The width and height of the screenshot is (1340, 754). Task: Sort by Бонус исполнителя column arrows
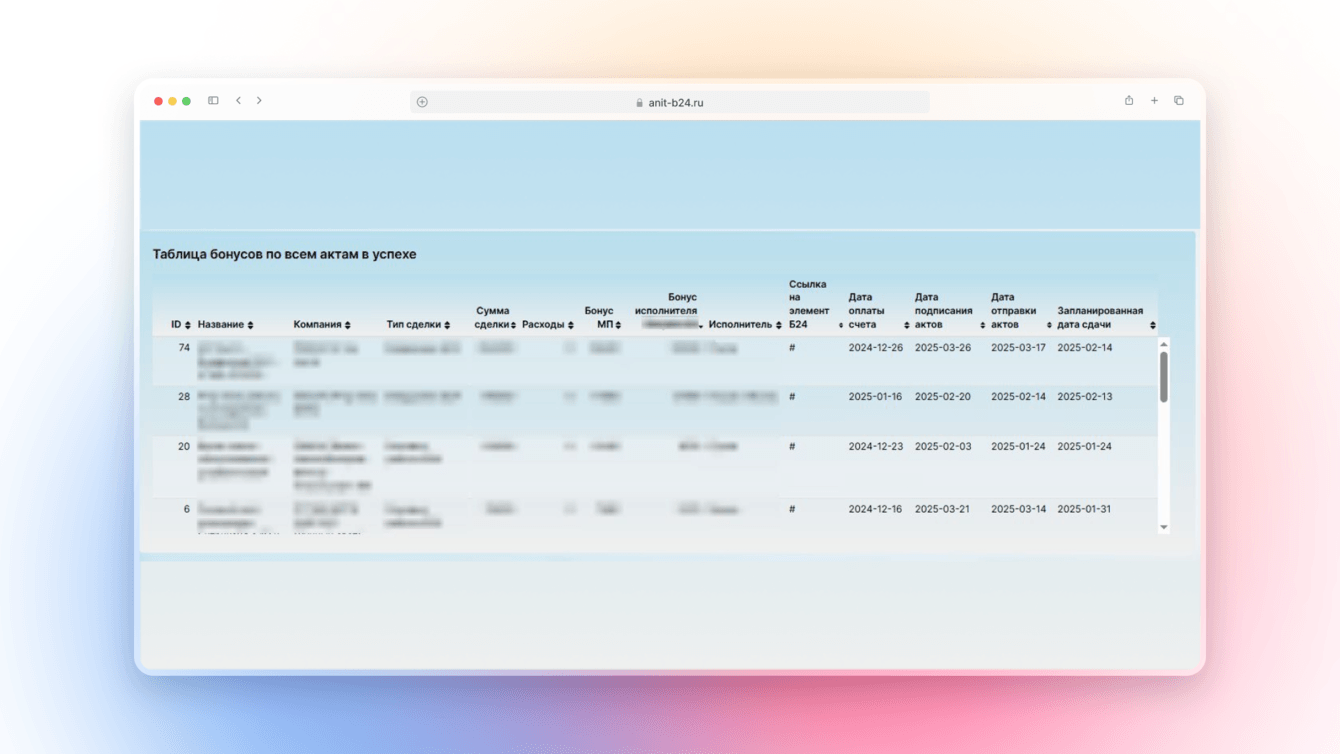pos(701,326)
